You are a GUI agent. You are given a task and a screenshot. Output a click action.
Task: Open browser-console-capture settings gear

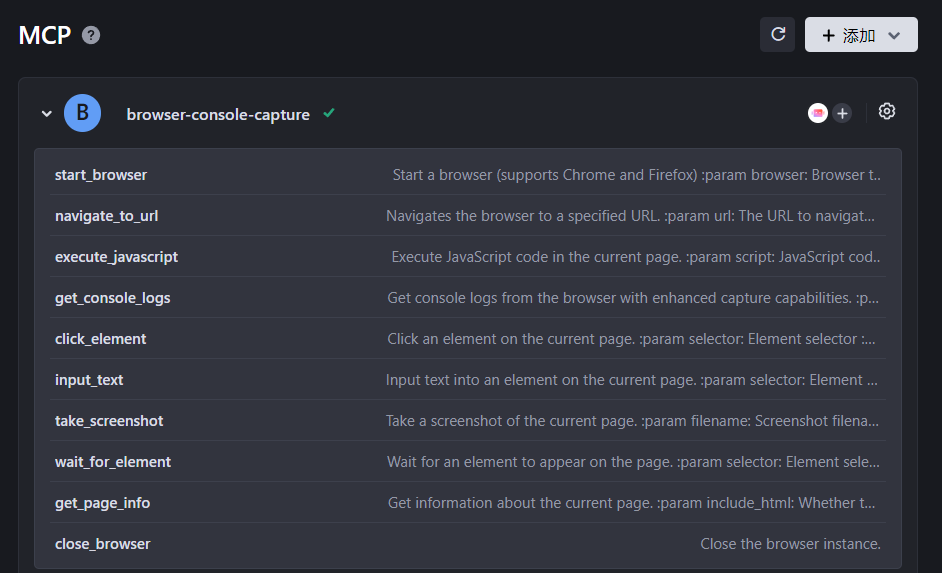tap(886, 112)
